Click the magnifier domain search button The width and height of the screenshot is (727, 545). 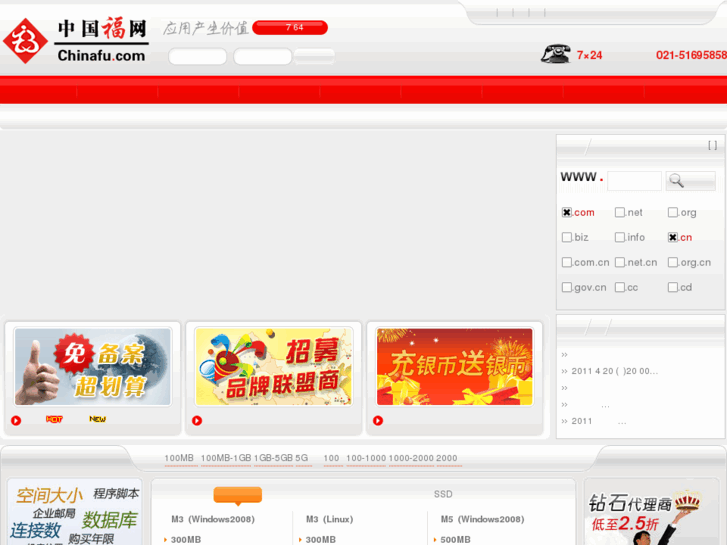[x=690, y=180]
